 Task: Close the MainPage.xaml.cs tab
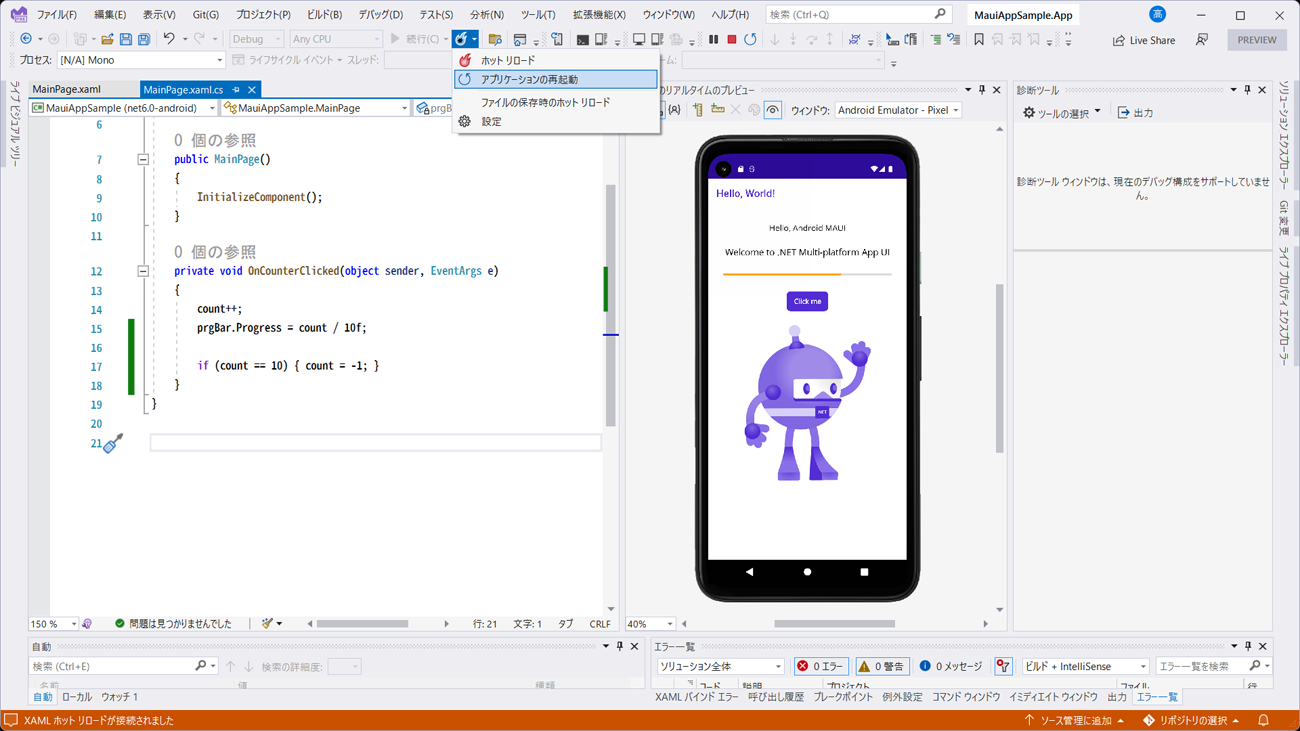[252, 90]
